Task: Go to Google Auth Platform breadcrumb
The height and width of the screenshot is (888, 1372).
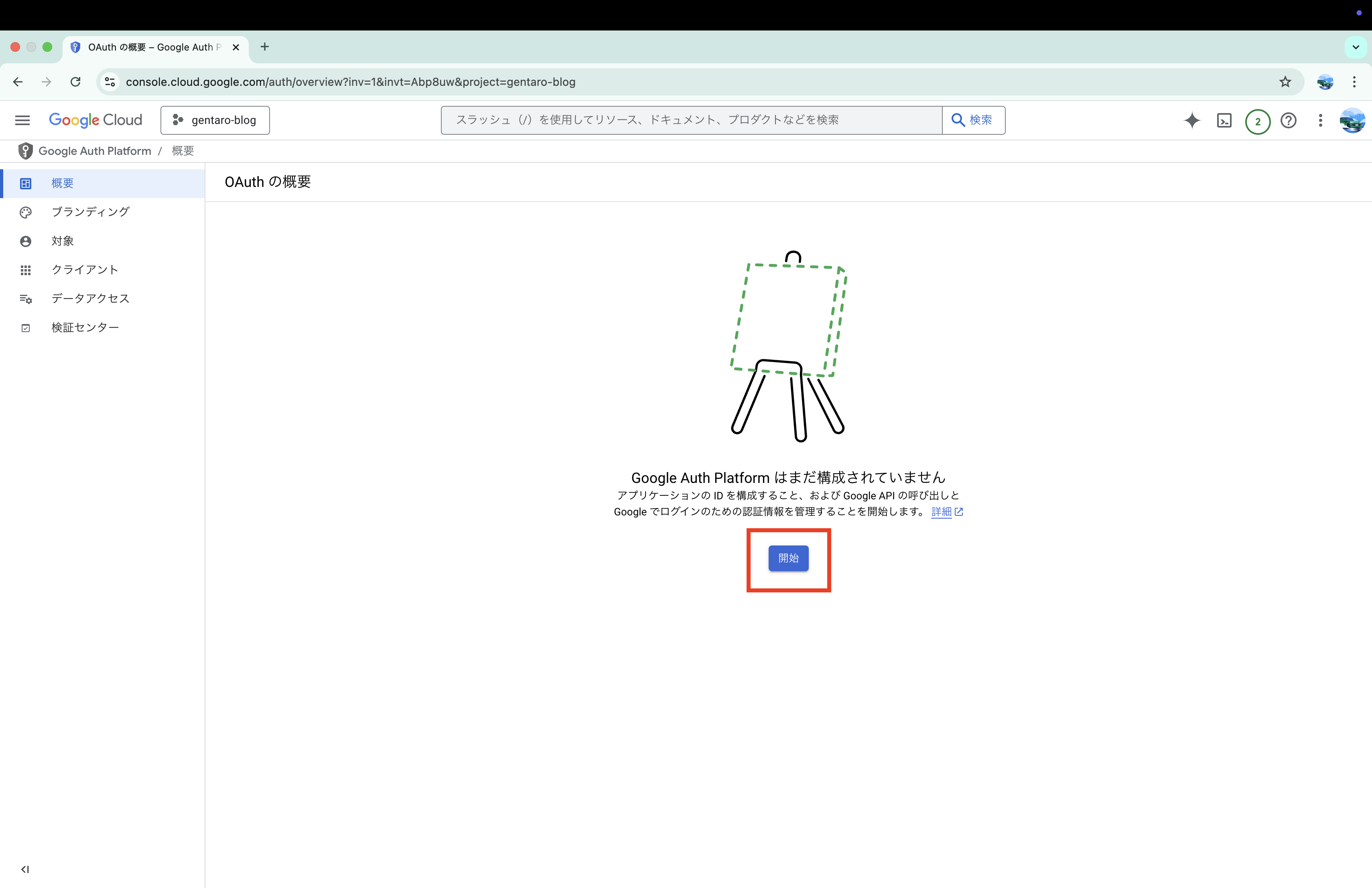Action: pyautogui.click(x=95, y=151)
